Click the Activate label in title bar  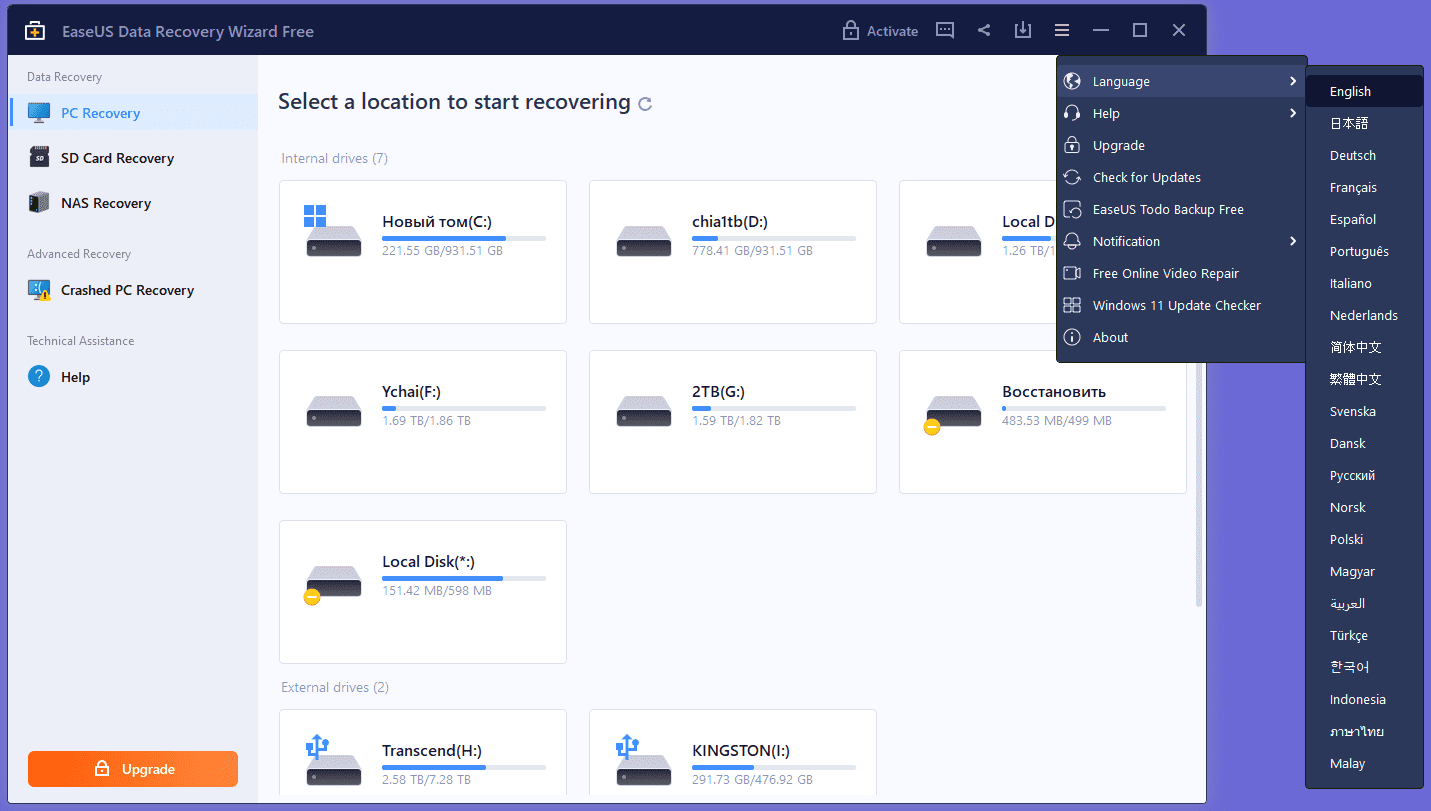pyautogui.click(x=892, y=31)
